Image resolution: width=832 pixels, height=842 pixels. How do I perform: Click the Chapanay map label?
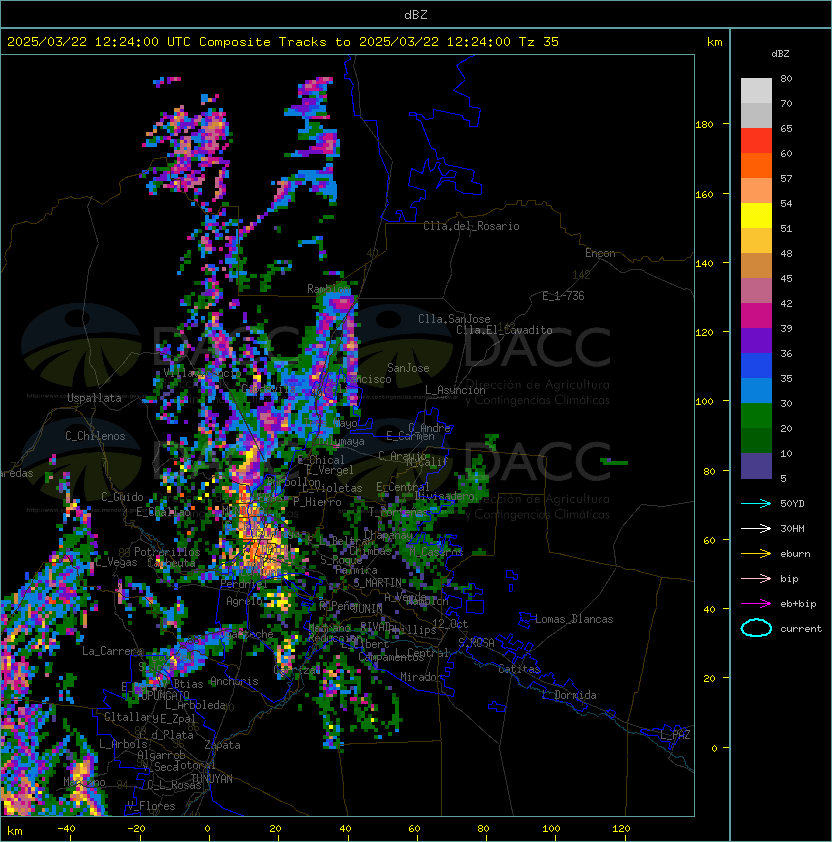pyautogui.click(x=388, y=535)
